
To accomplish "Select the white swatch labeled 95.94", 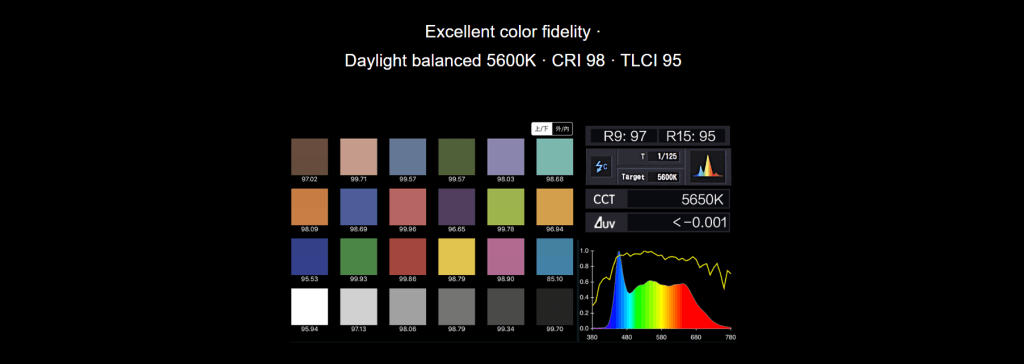I will pos(310,306).
